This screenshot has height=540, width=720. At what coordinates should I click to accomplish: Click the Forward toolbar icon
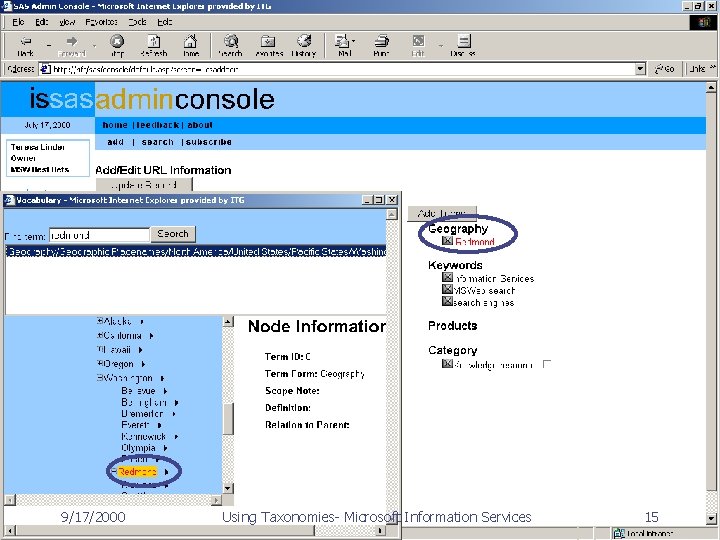coord(71,45)
